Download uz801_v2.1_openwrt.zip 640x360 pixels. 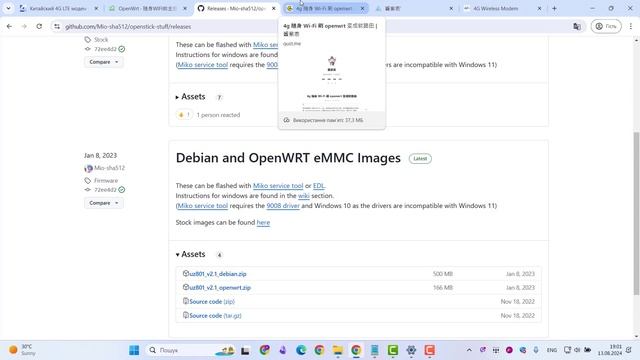(x=220, y=288)
